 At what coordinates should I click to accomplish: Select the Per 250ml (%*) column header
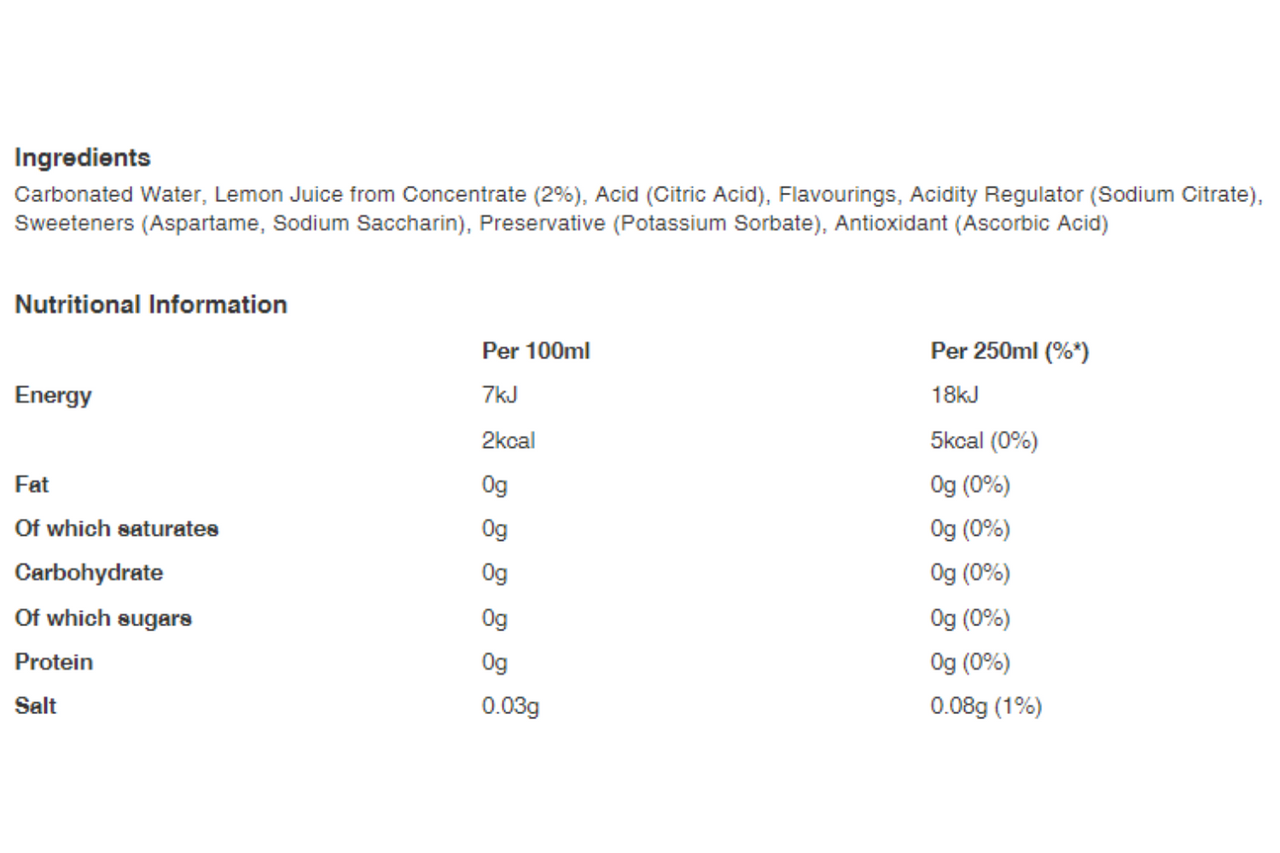1009,352
